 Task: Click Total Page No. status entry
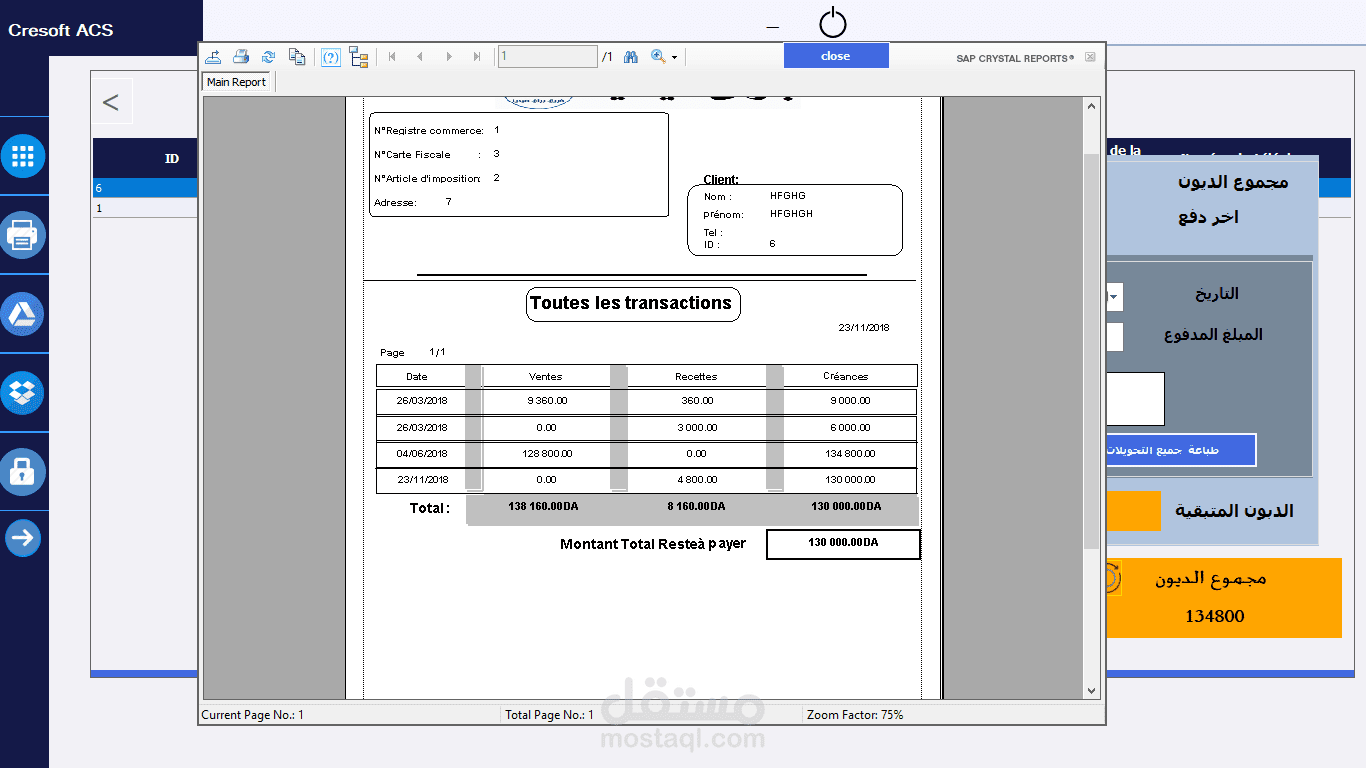tap(549, 715)
